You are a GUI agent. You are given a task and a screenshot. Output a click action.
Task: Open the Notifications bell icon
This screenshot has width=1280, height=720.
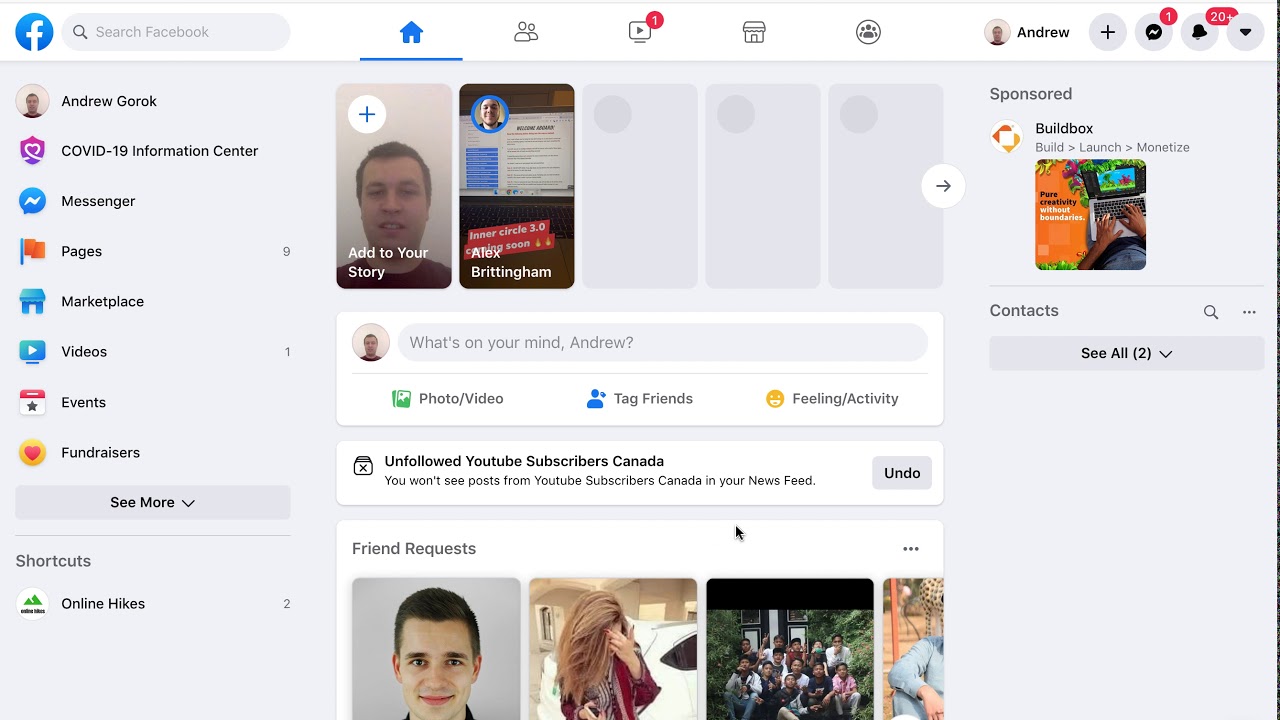1199,32
